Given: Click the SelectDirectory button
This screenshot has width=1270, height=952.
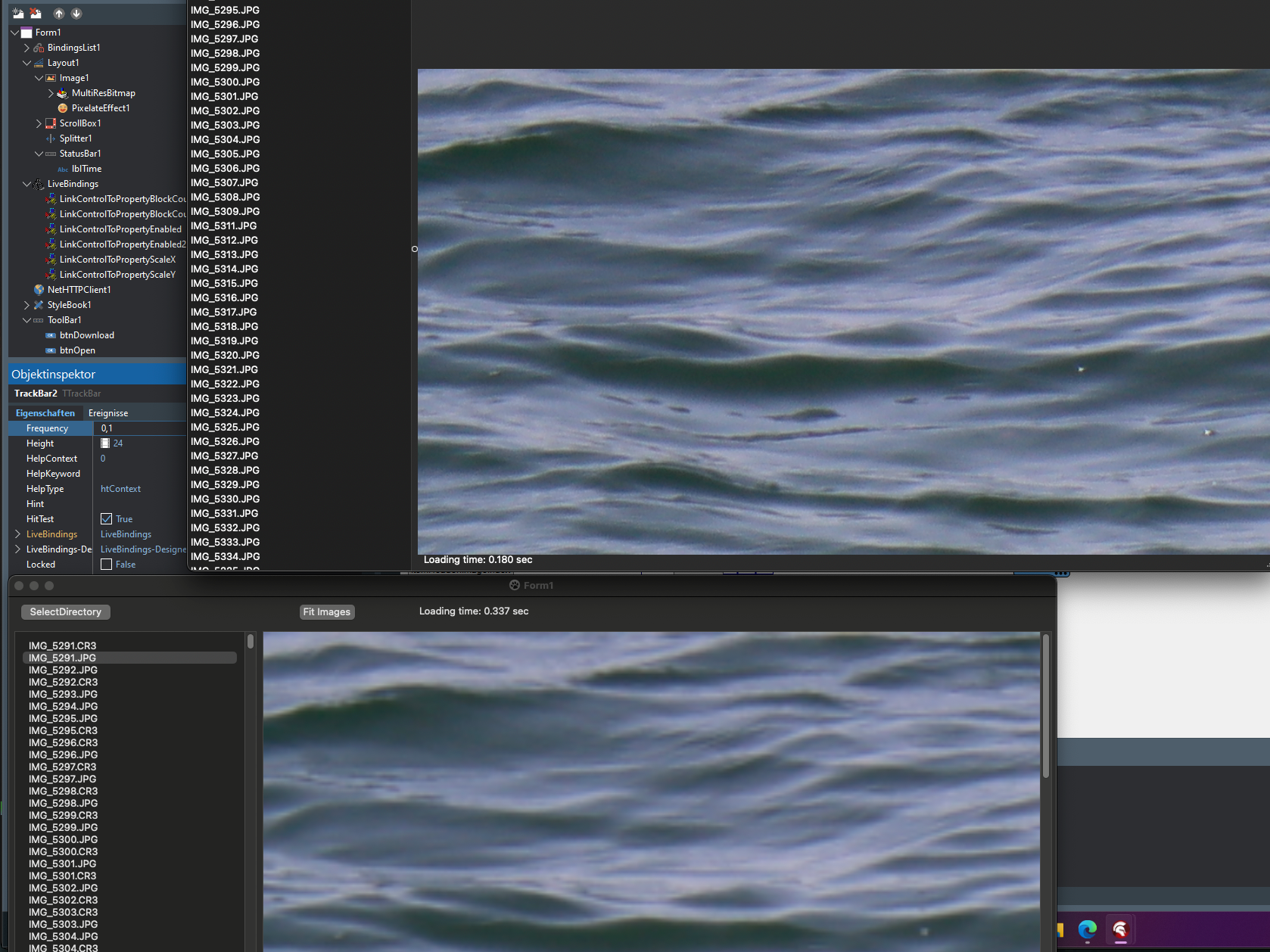Looking at the screenshot, I should 65,611.
